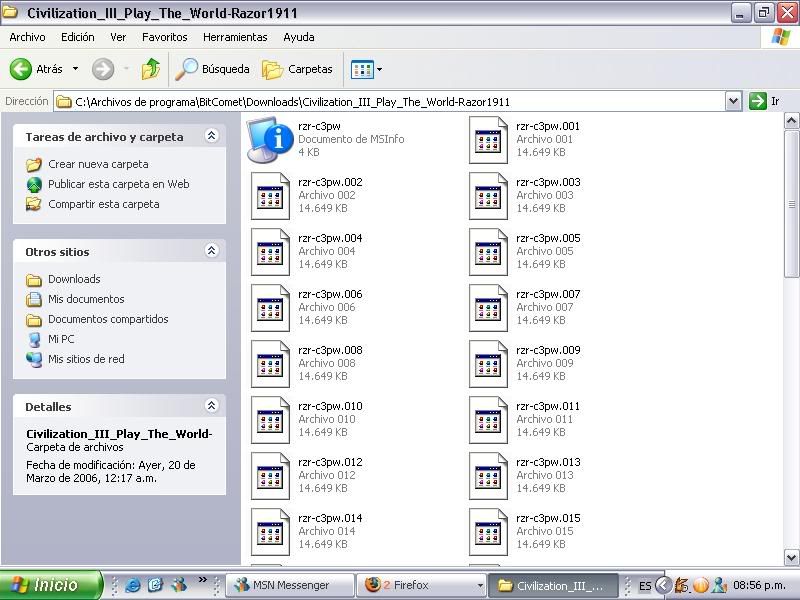The height and width of the screenshot is (600, 800).
Task: Select the rzr-c3pw.011 file icon
Action: pos(488,420)
